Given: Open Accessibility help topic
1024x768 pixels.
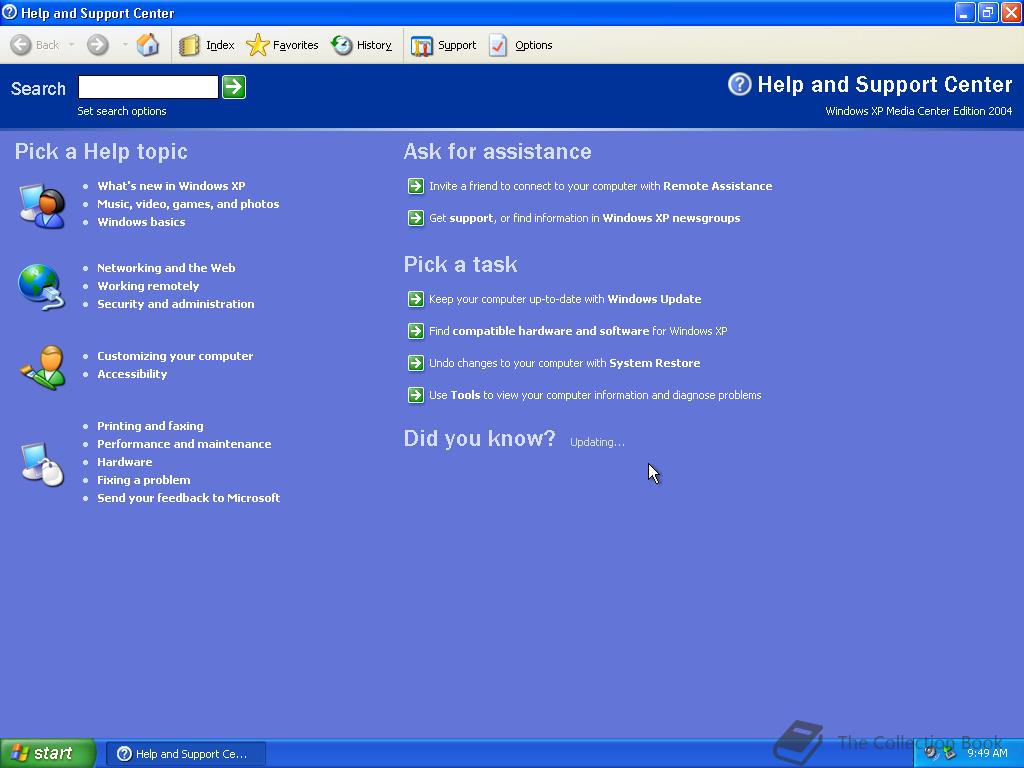Looking at the screenshot, I should click(132, 374).
